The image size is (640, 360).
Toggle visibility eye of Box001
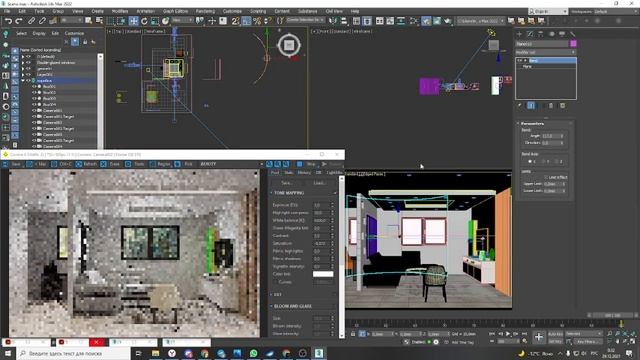point(35,87)
